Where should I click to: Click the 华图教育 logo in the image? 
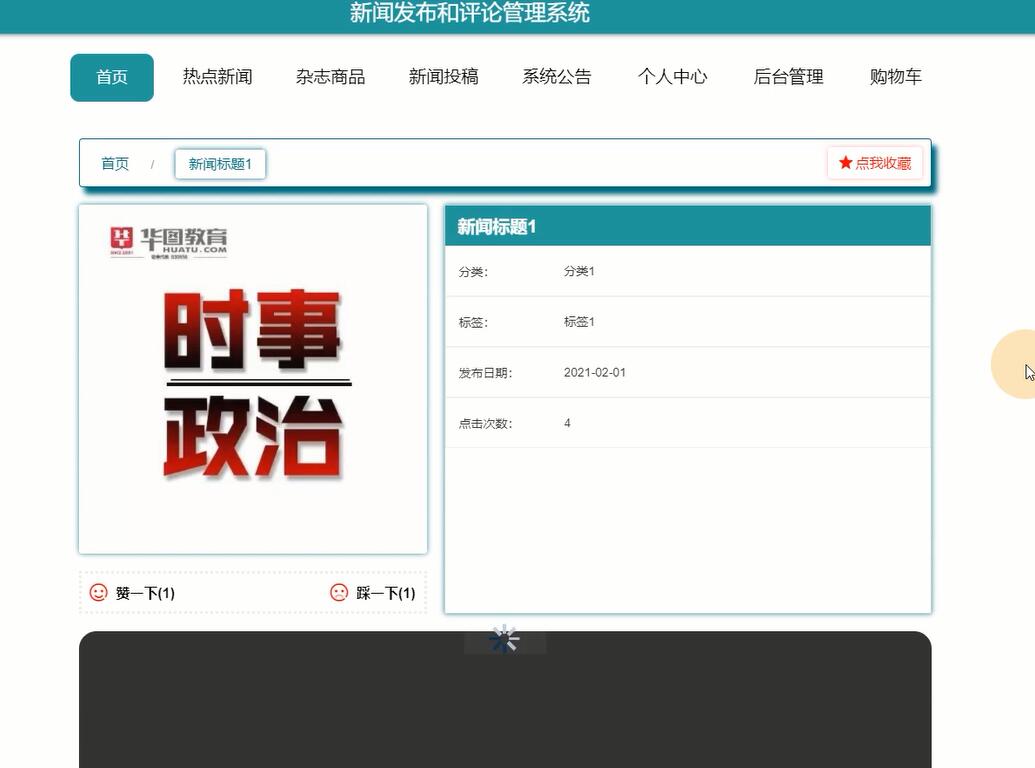169,242
